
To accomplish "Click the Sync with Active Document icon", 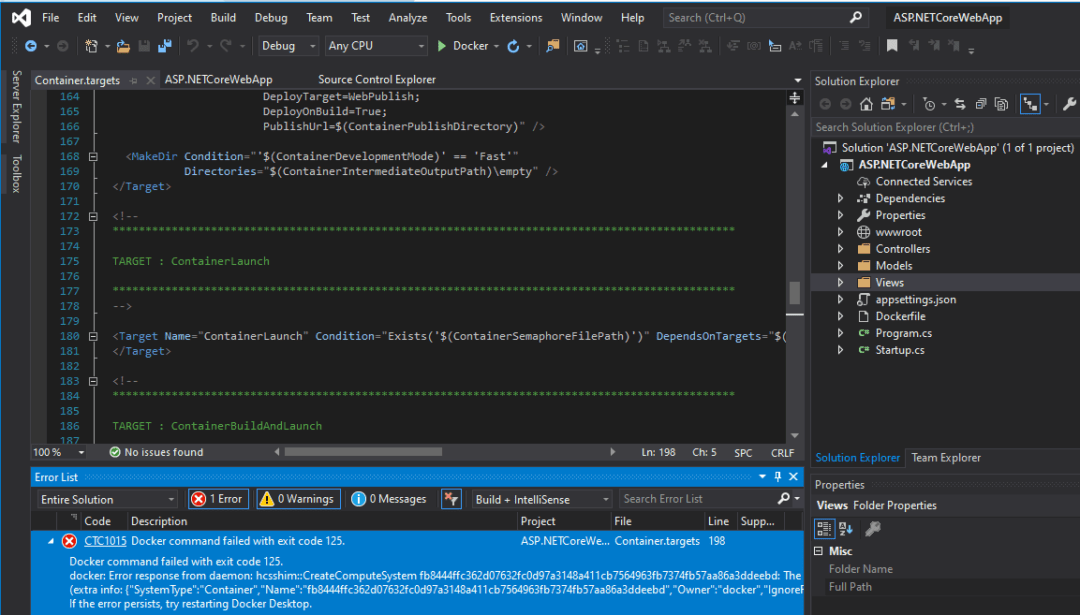I will (959, 104).
